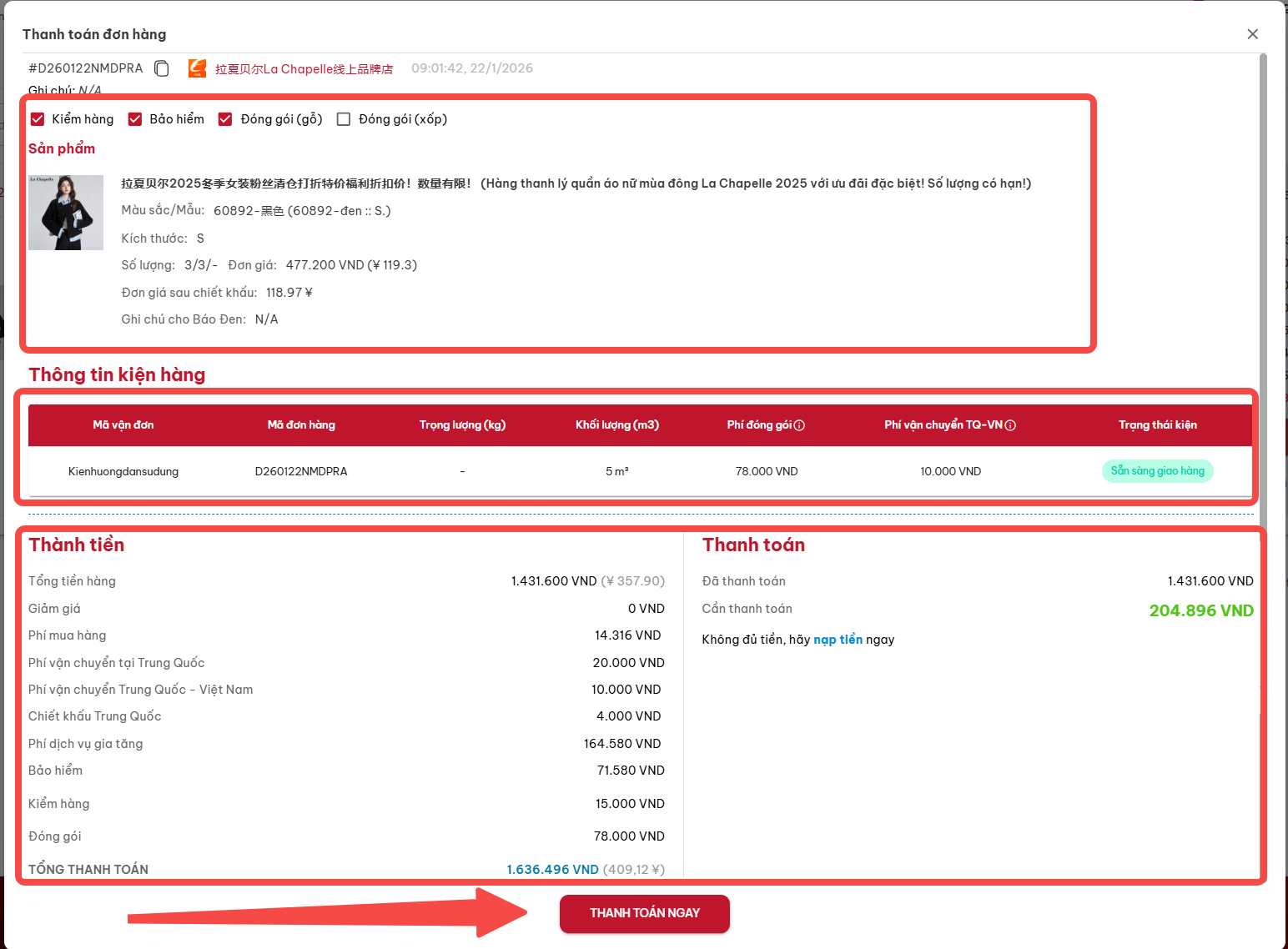Click the 78.000 VND packing fee cell
Image resolution: width=1288 pixels, height=949 pixels.
click(767, 471)
